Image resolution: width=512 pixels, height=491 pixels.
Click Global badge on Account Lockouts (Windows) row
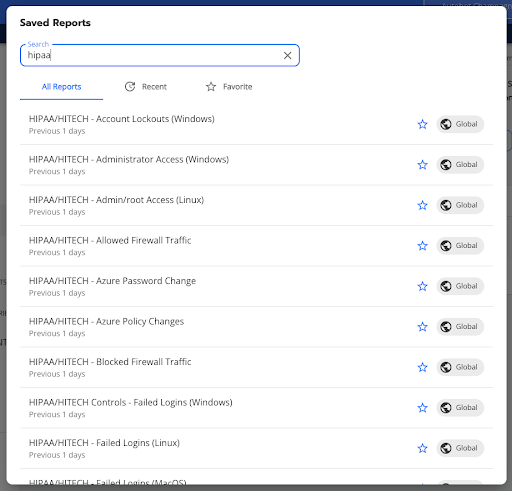click(x=460, y=124)
